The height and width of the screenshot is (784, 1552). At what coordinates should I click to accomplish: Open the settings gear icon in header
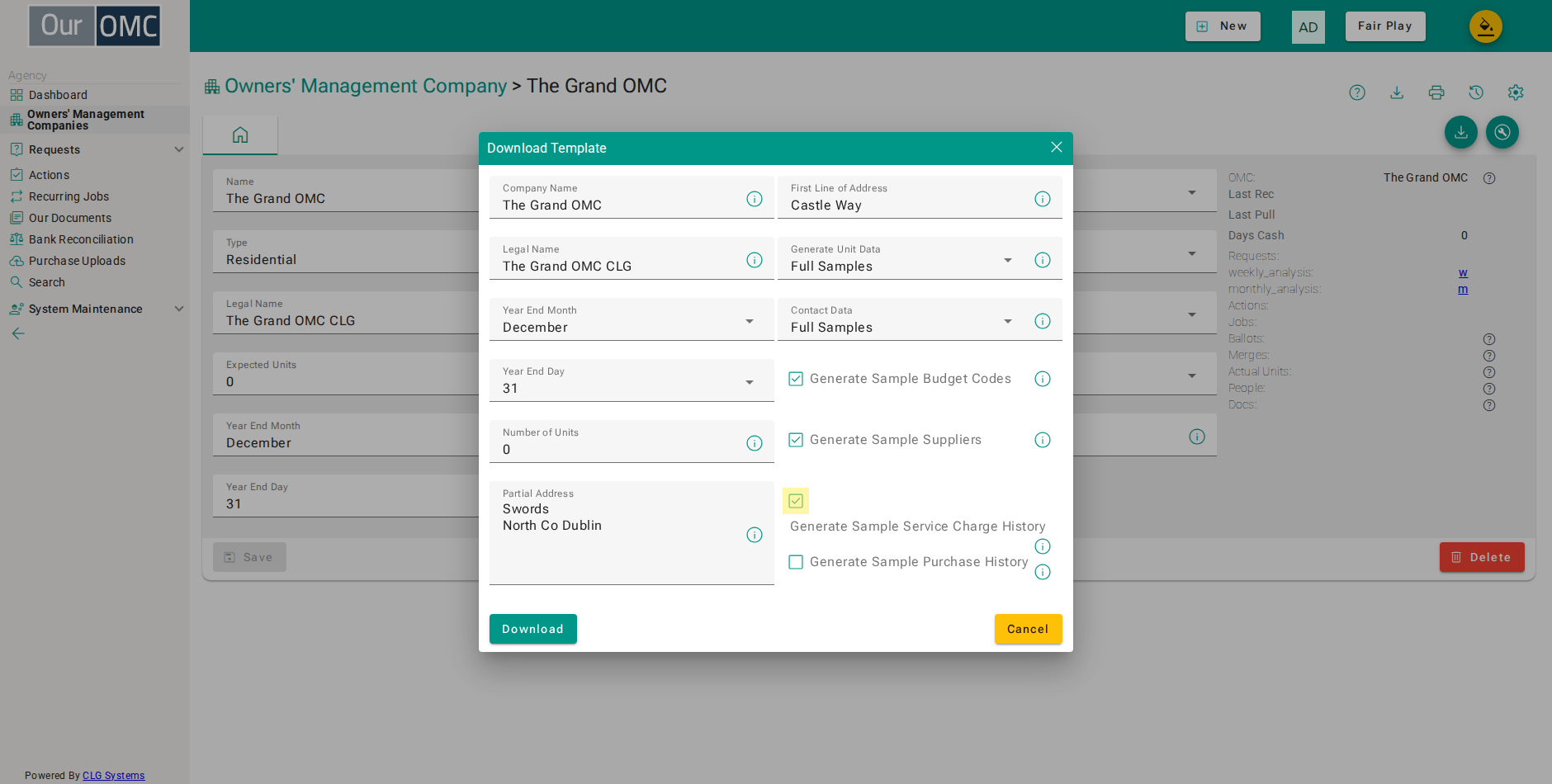pyautogui.click(x=1516, y=92)
